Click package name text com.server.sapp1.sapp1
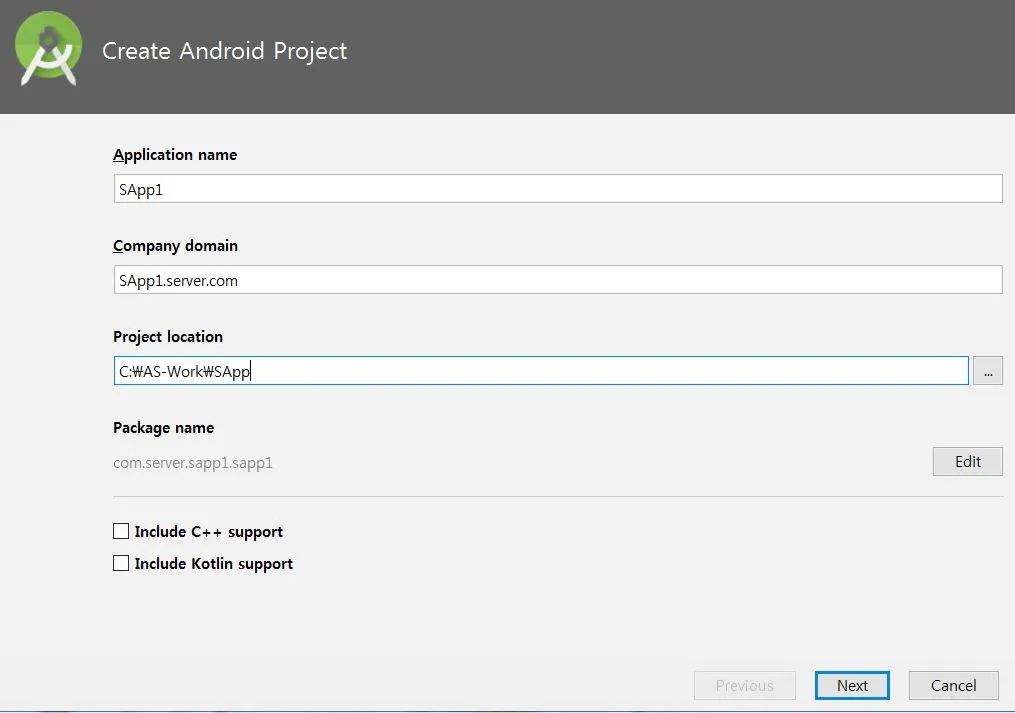The height and width of the screenshot is (713, 1015). 193,463
